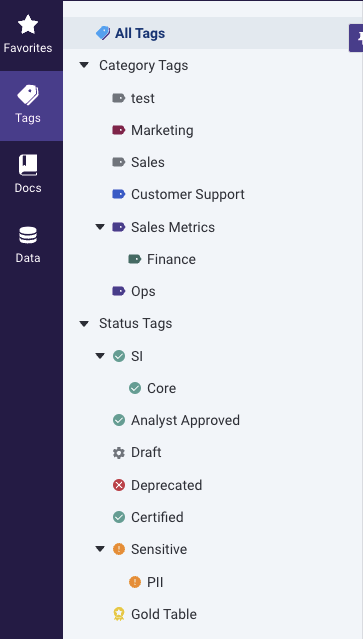Collapse the SI status tag
The image size is (363, 639).
click(100, 356)
